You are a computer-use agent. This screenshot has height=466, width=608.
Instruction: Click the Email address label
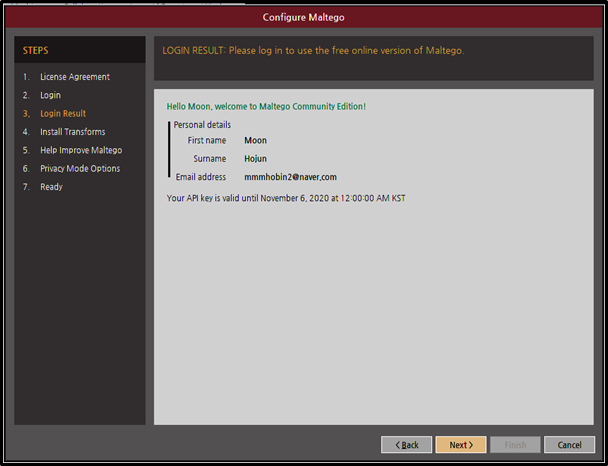pyautogui.click(x=200, y=177)
